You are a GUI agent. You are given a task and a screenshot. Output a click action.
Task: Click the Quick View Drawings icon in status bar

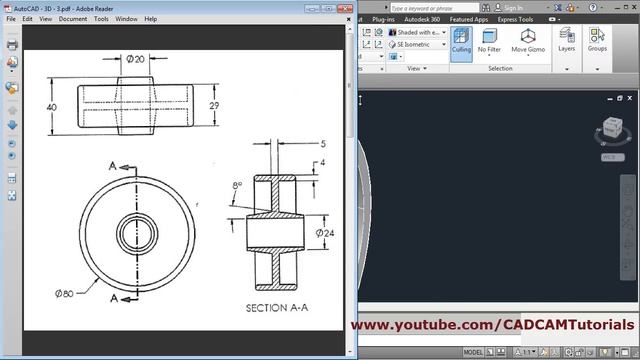tap(501, 352)
